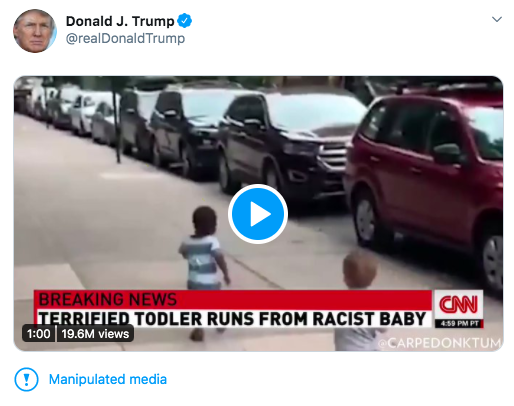
Task: Click the @CARPEDONKTUM watermark
Action: [x=440, y=343]
